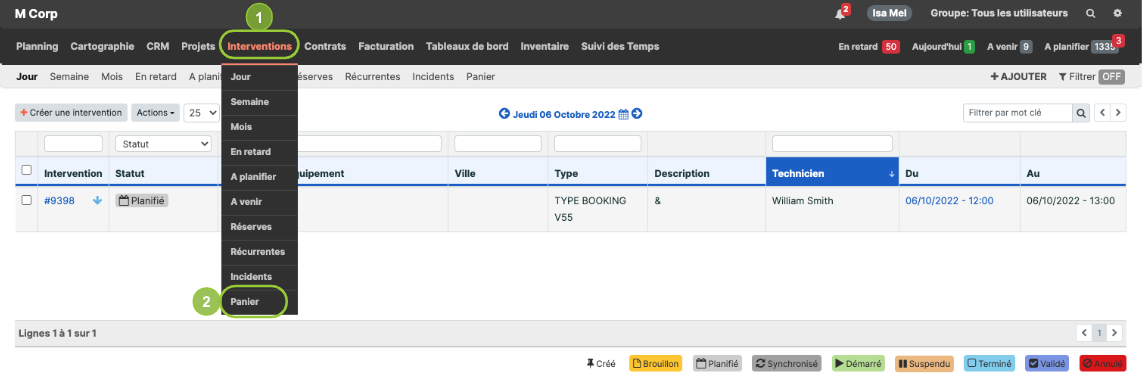The image size is (1143, 391).
Task: Click the AJOUTER button
Action: [1018, 77]
